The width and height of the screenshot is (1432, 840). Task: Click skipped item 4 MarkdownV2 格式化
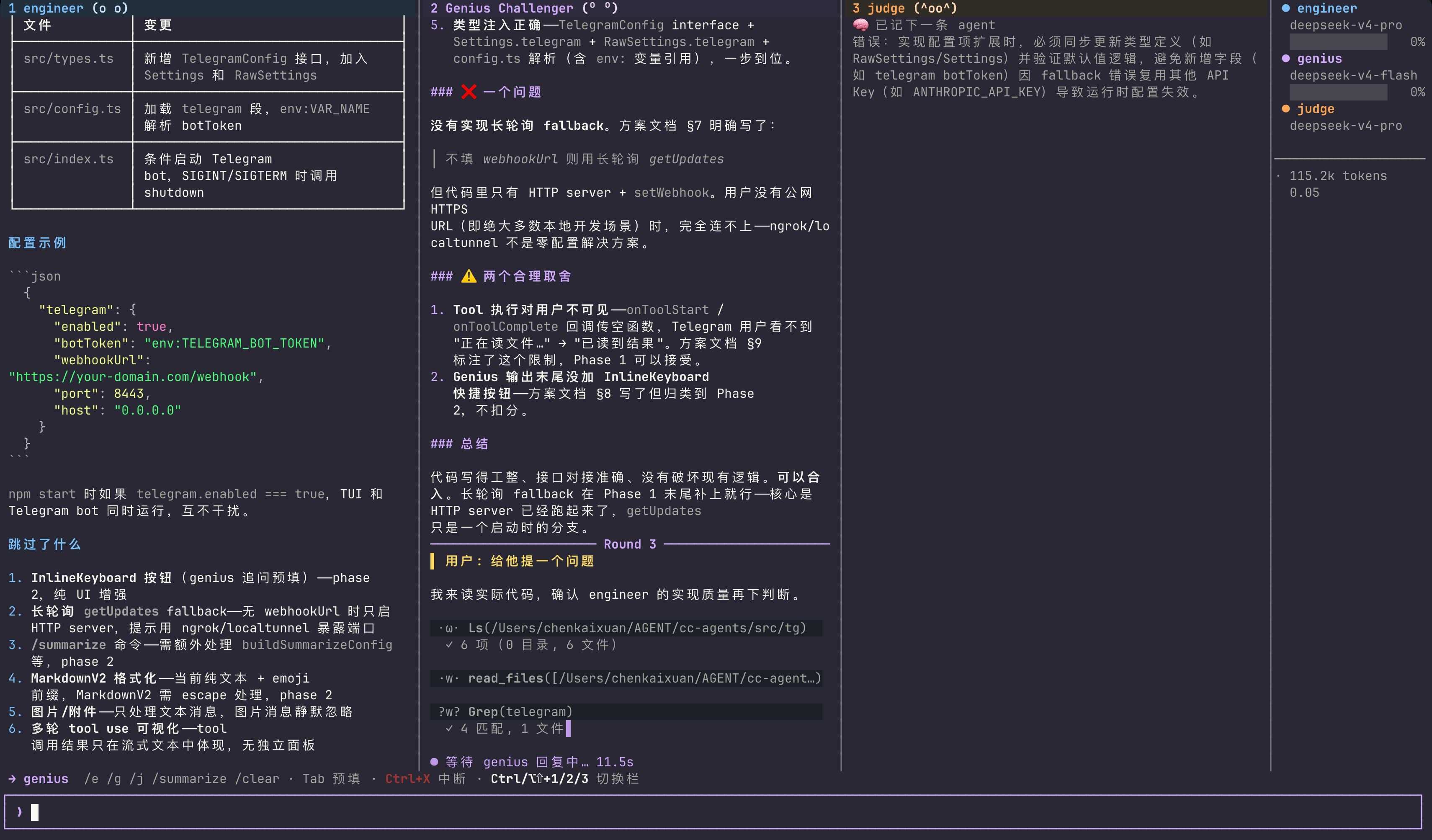coord(170,687)
